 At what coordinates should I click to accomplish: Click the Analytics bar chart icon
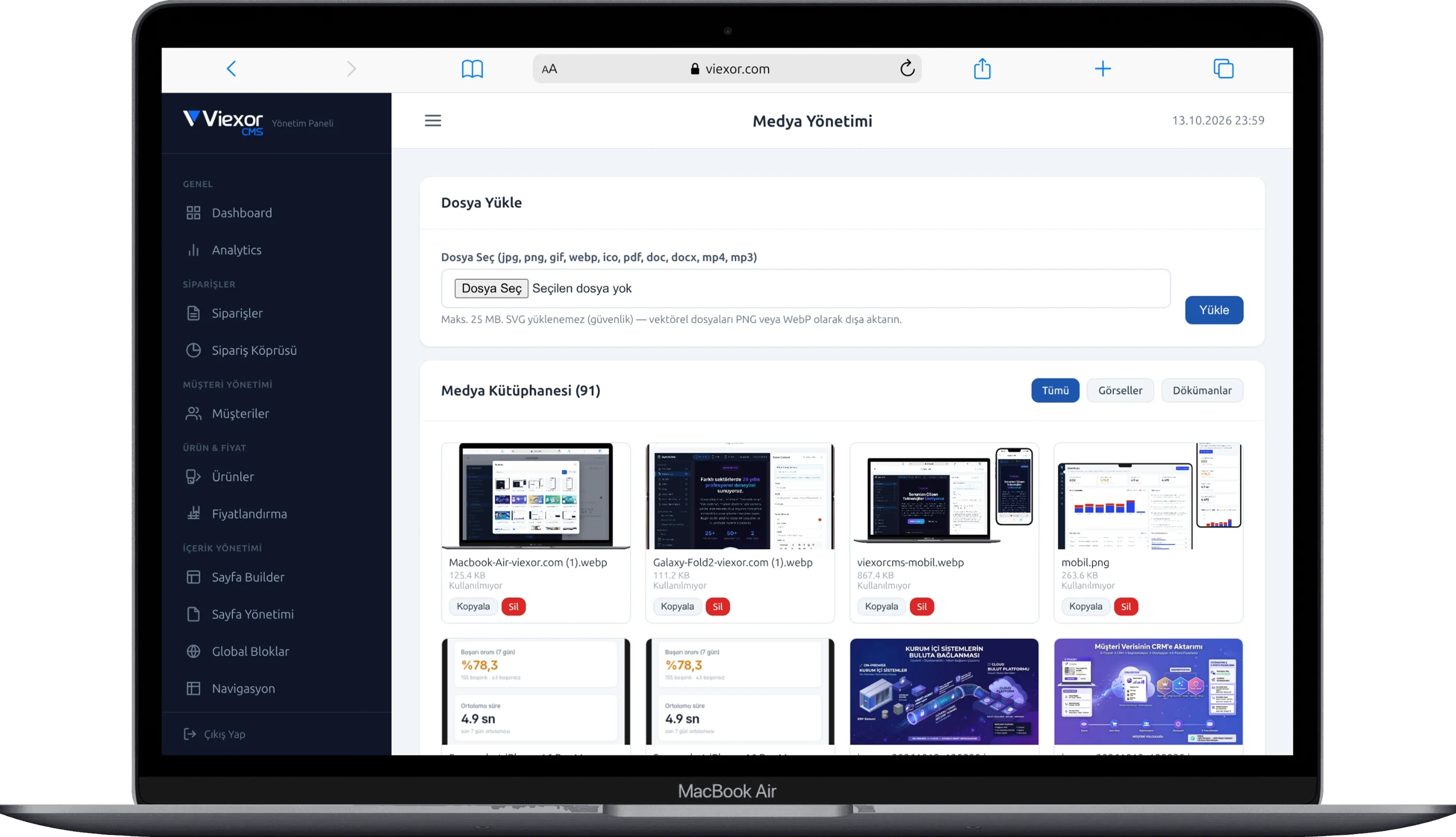click(194, 250)
